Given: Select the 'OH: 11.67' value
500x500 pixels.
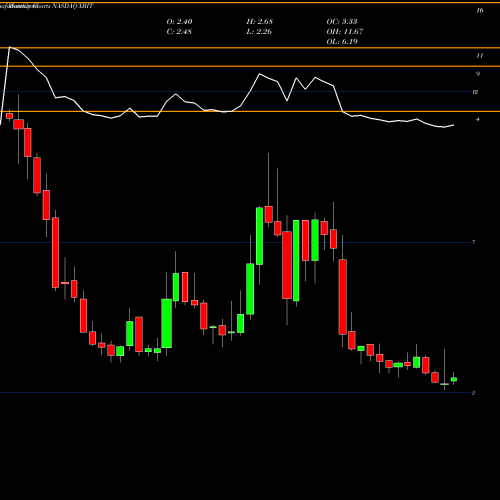Looking at the screenshot, I should [345, 32].
